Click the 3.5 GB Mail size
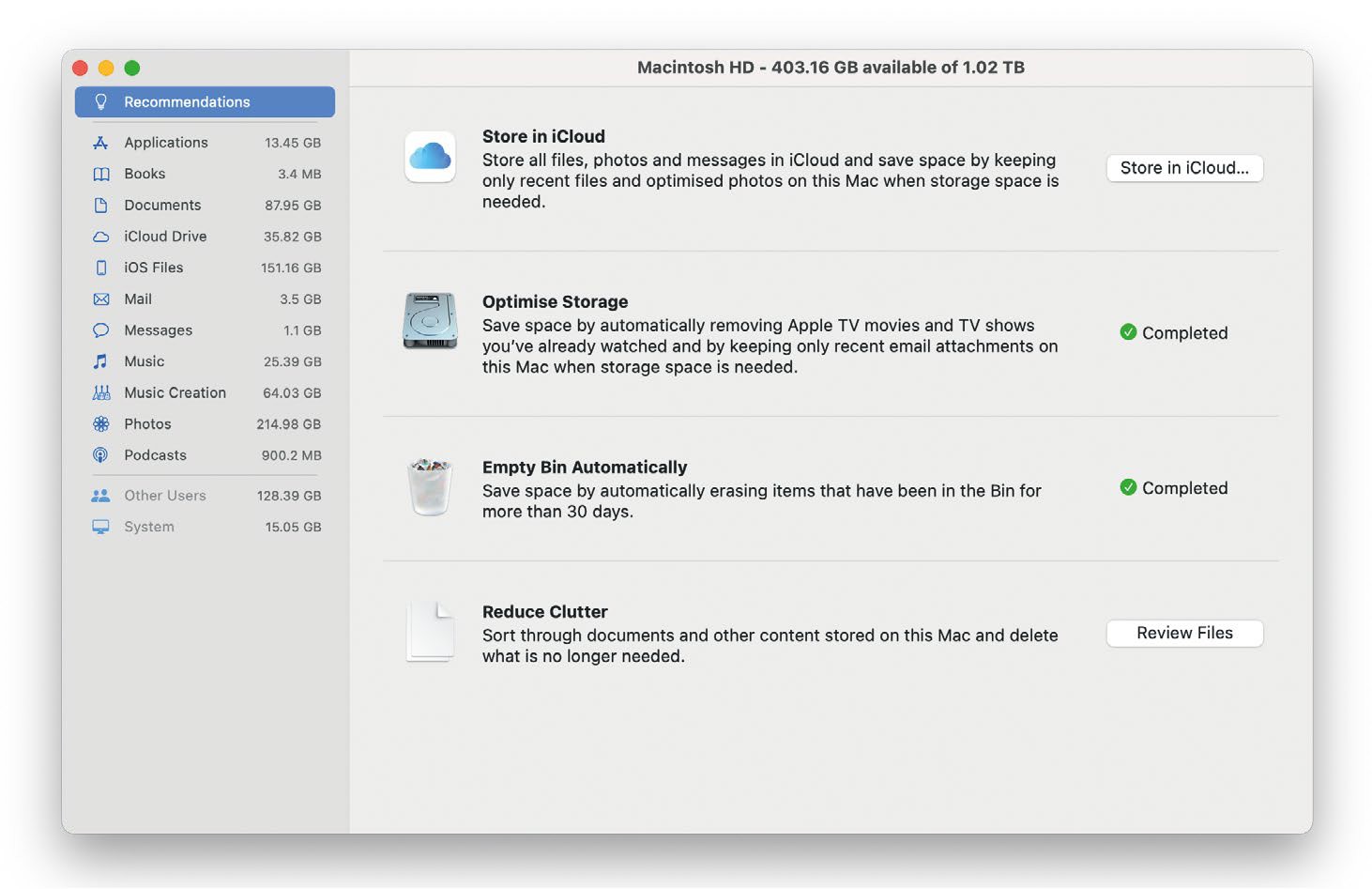Image resolution: width=1372 pixels, height=889 pixels. [300, 299]
